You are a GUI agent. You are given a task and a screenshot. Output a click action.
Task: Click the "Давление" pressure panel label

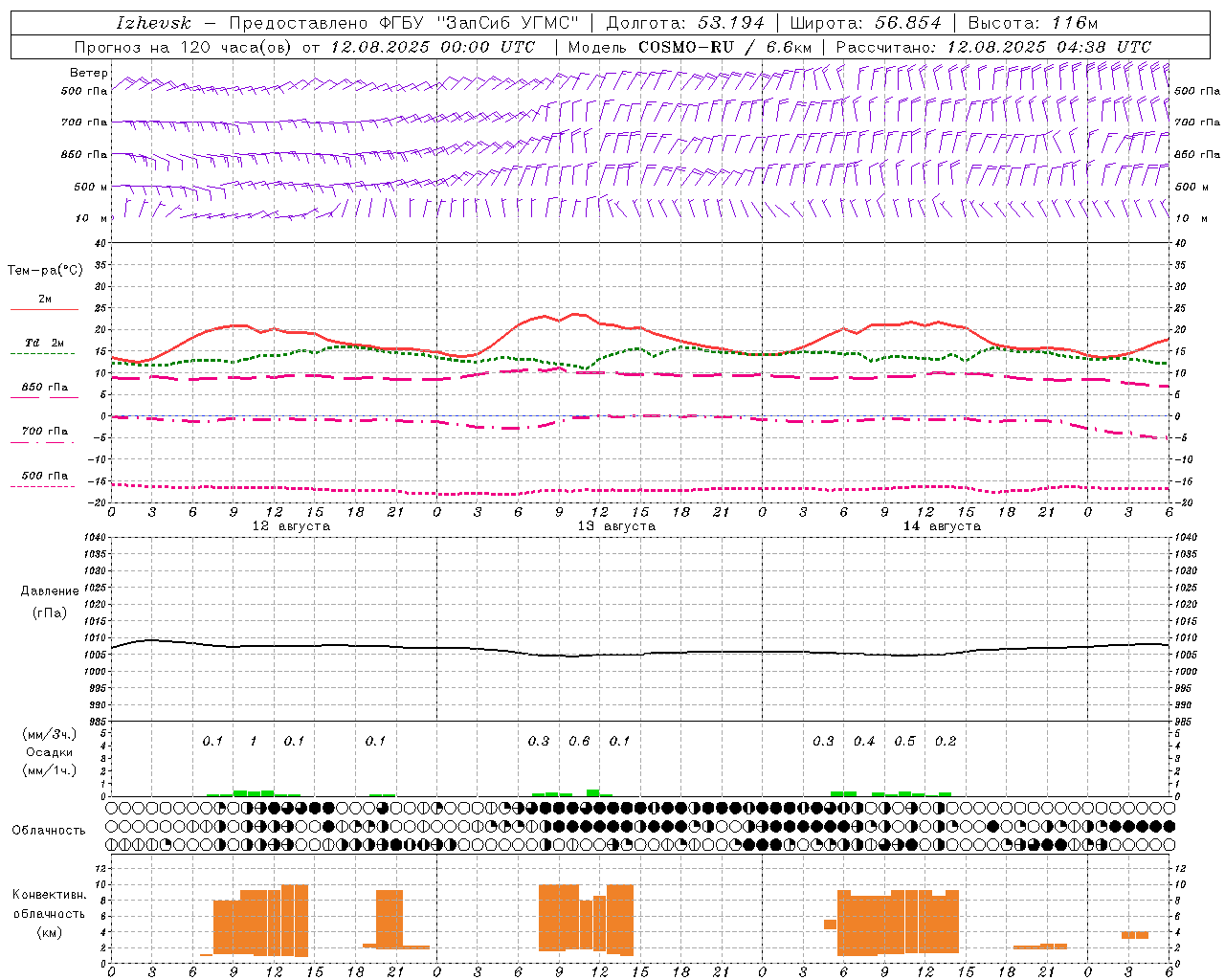coord(50,591)
